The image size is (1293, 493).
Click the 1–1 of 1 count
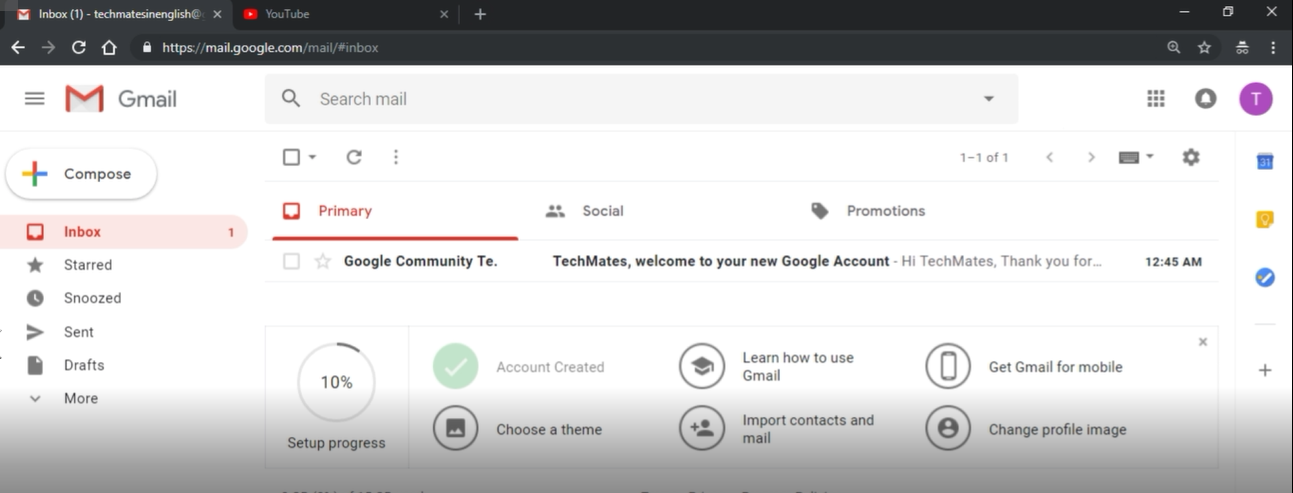tap(984, 158)
